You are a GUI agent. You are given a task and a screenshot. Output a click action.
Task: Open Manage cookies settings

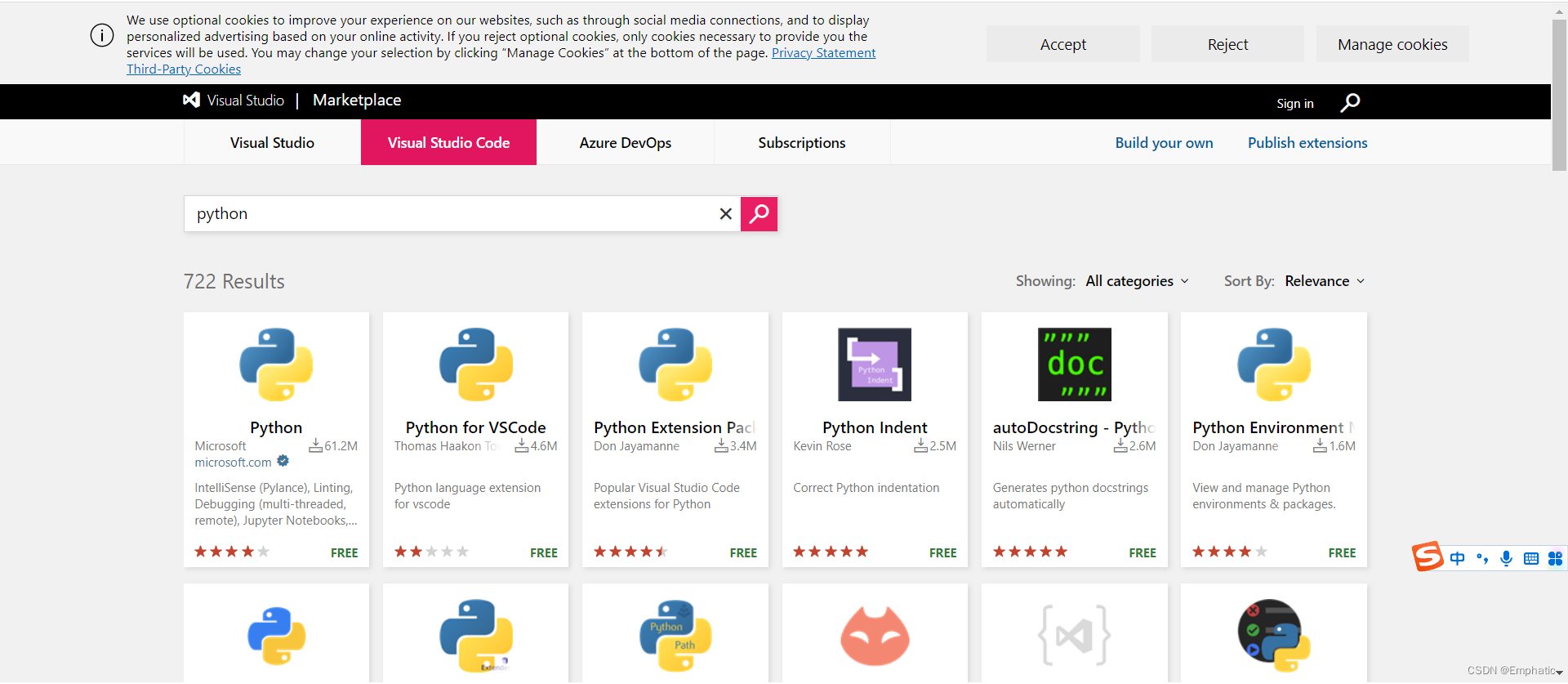coord(1392,44)
